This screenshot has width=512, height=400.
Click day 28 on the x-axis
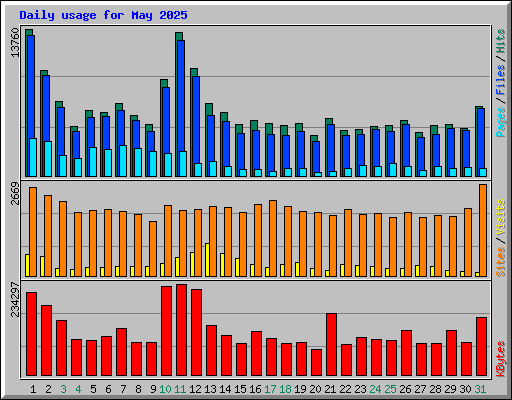(x=435, y=389)
